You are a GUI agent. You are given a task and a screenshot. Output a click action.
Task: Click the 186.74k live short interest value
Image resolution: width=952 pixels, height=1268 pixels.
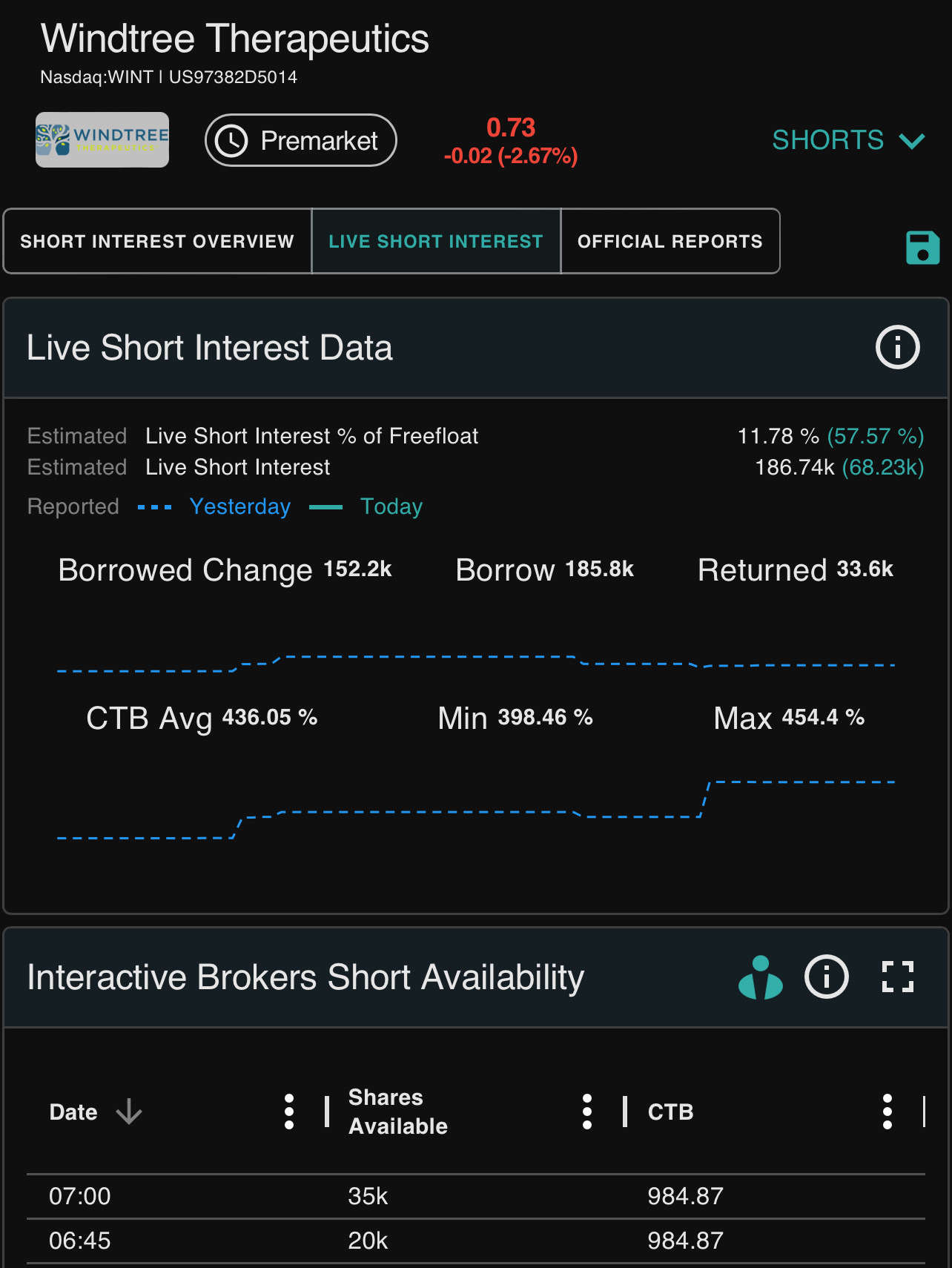pos(794,467)
